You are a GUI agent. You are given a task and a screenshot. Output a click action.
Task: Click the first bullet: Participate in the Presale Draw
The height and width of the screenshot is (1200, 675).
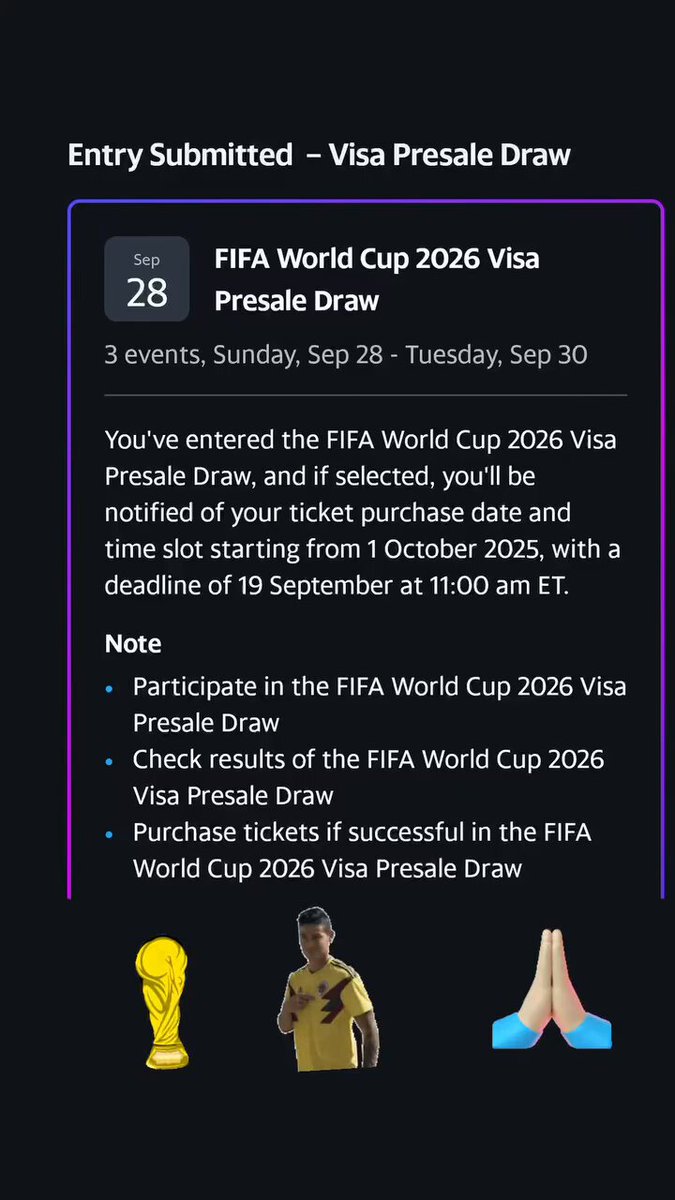(x=379, y=704)
